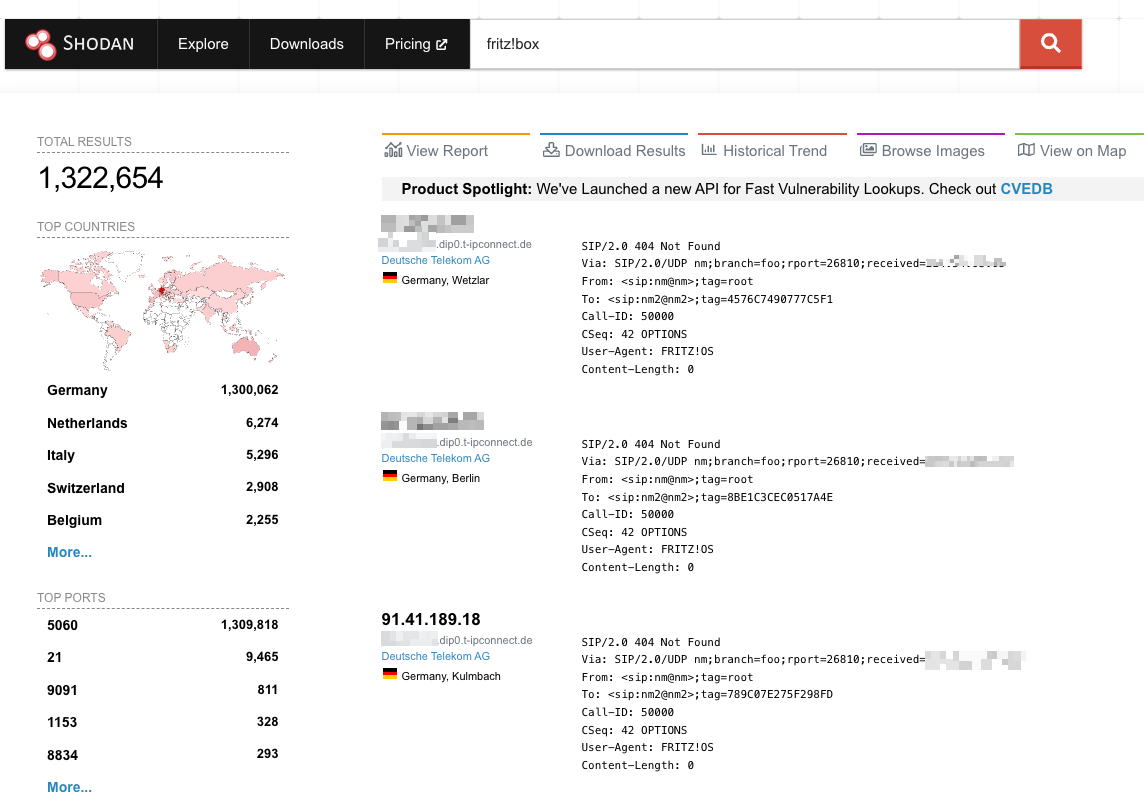Screen dimensions: 1144x809
Task: Click Deutsche Telekom AG link for Kulmbach result
Action: point(436,657)
